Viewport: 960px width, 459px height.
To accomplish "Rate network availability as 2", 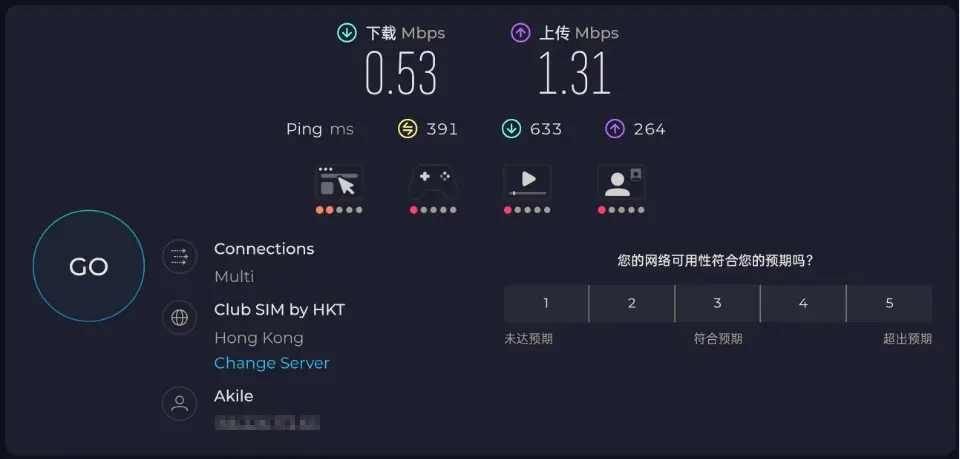I will tap(632, 303).
